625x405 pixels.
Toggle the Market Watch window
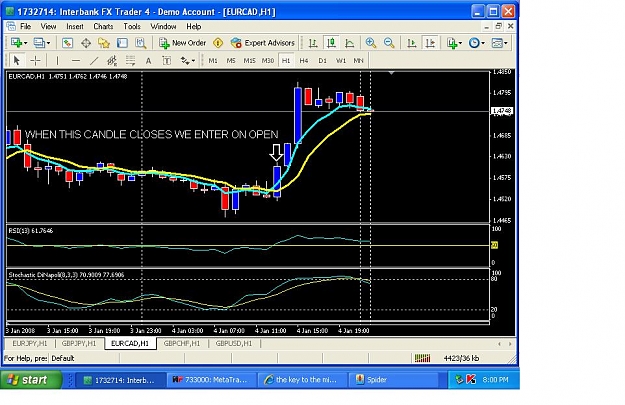tap(67, 43)
